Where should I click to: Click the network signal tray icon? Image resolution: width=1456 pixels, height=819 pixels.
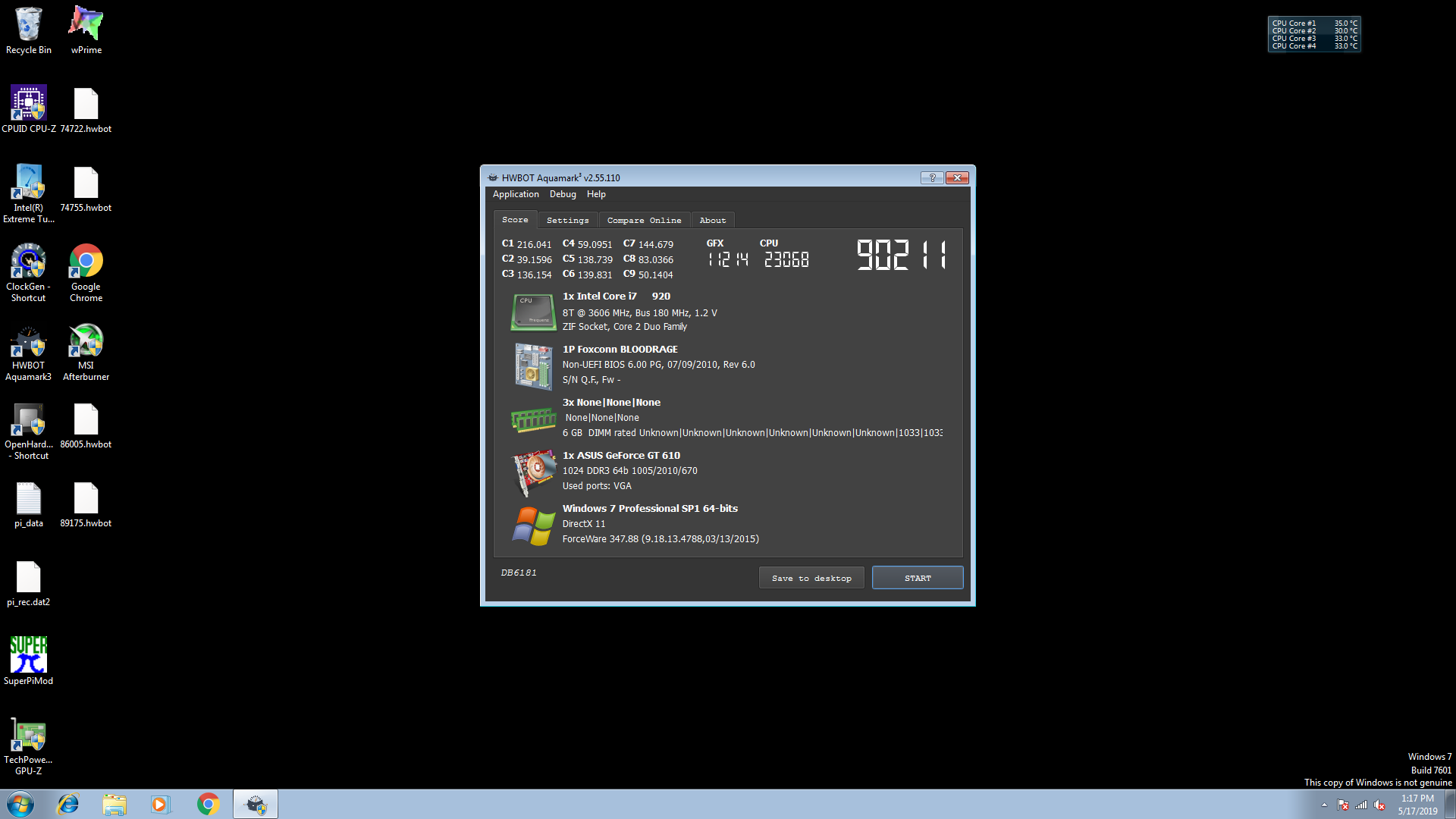tap(1361, 805)
